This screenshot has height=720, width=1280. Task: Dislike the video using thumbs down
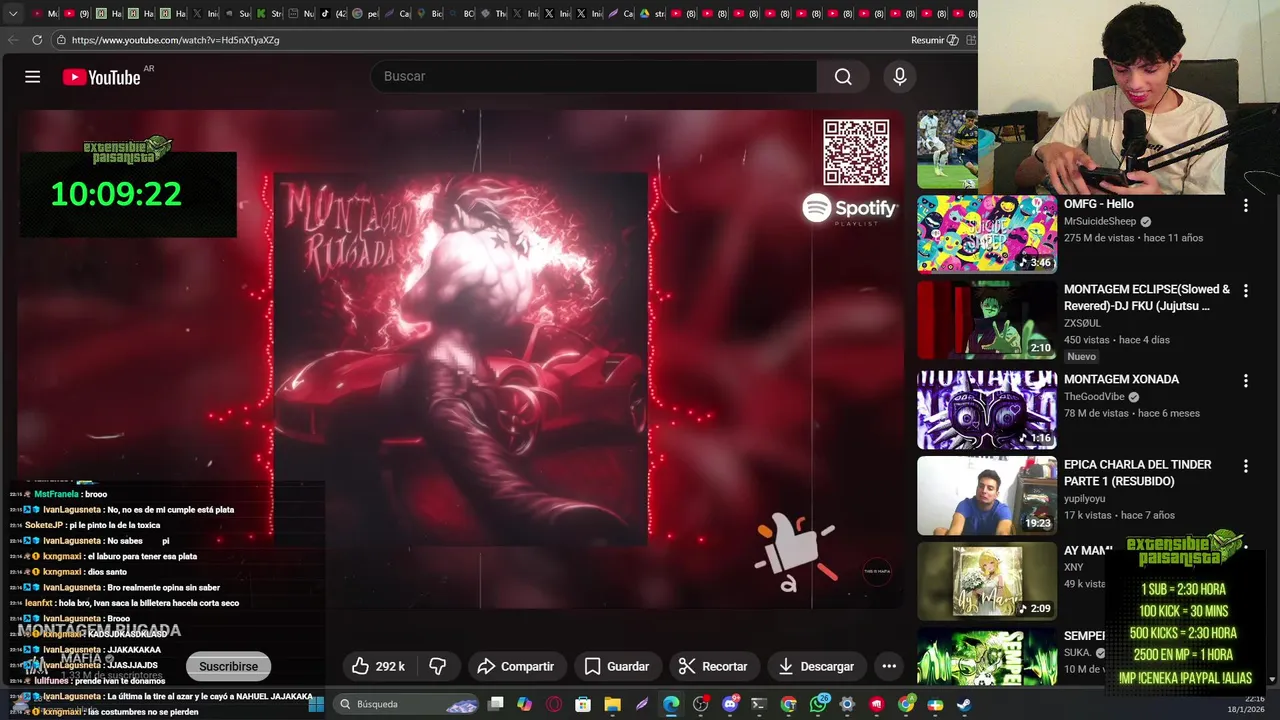(438, 666)
